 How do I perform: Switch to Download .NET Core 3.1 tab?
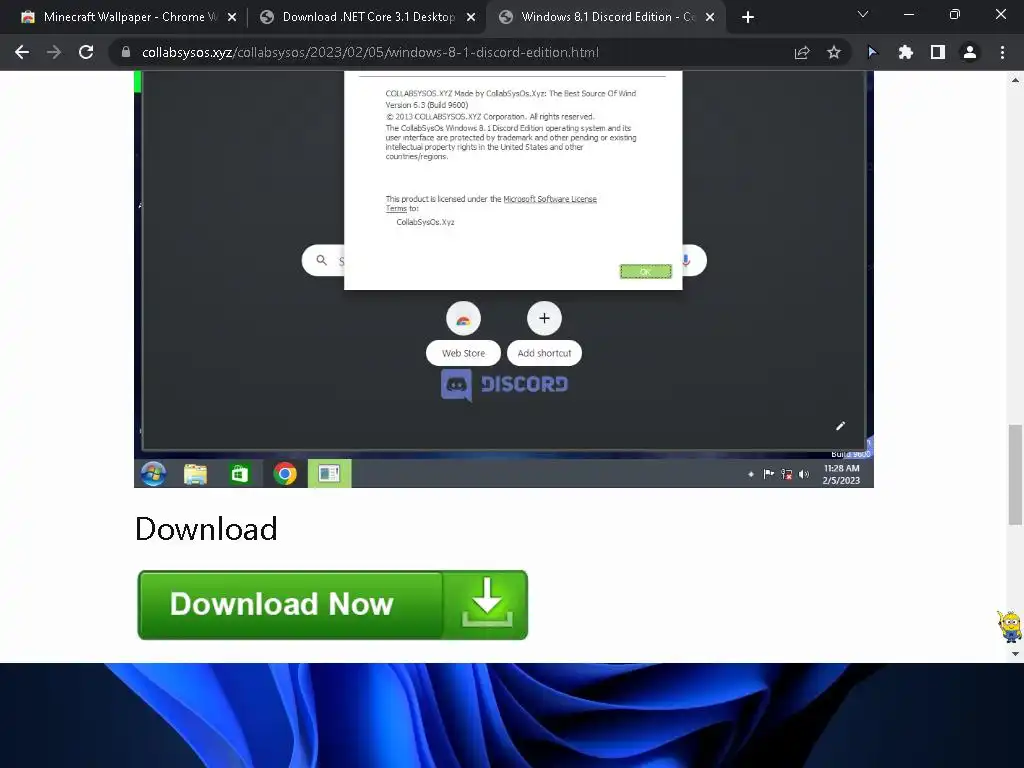(x=368, y=17)
